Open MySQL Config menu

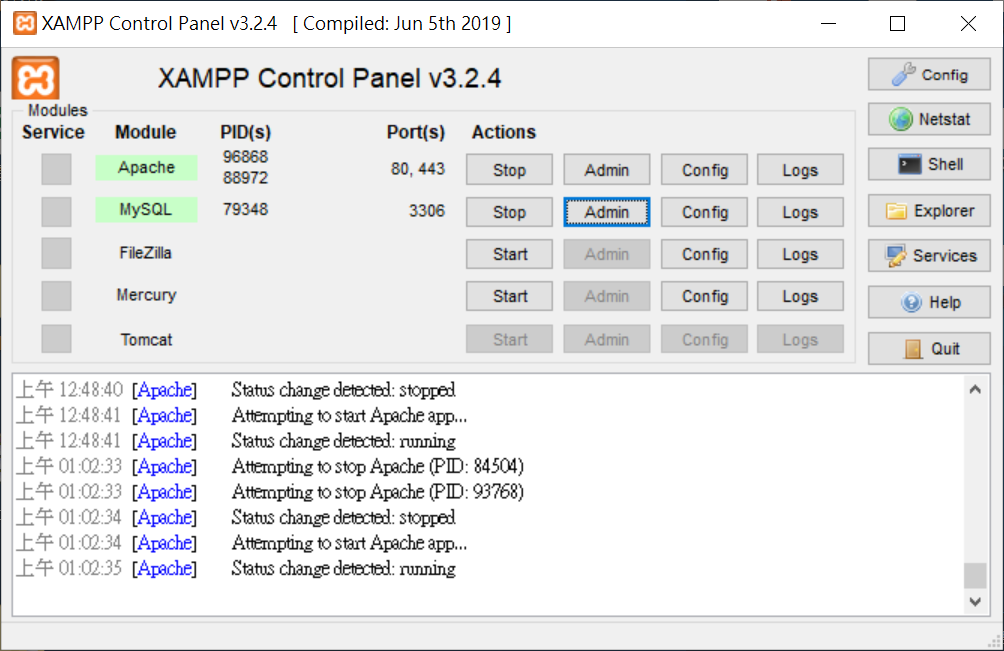coord(704,212)
